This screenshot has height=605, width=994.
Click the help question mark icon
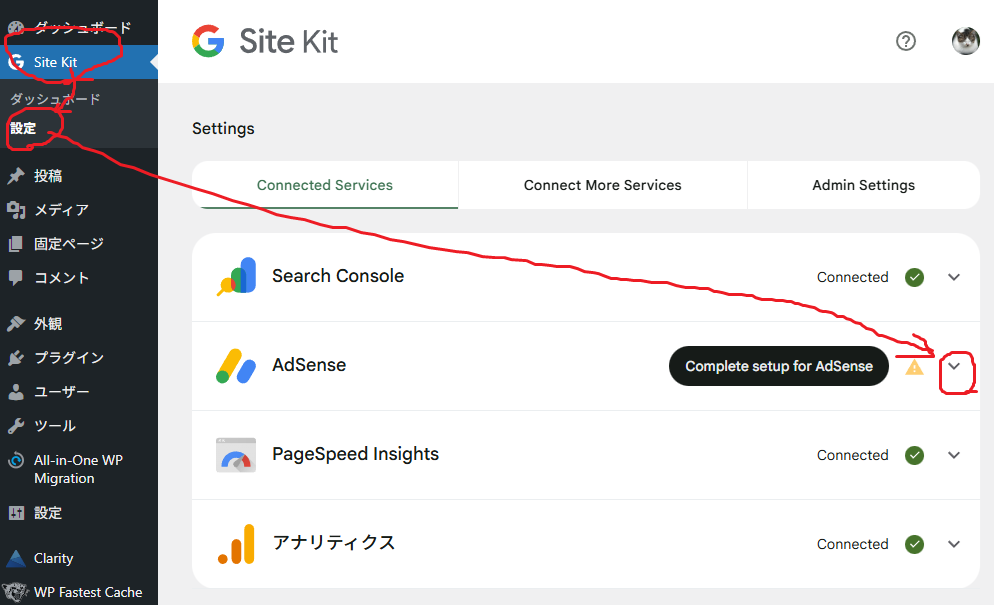click(906, 41)
